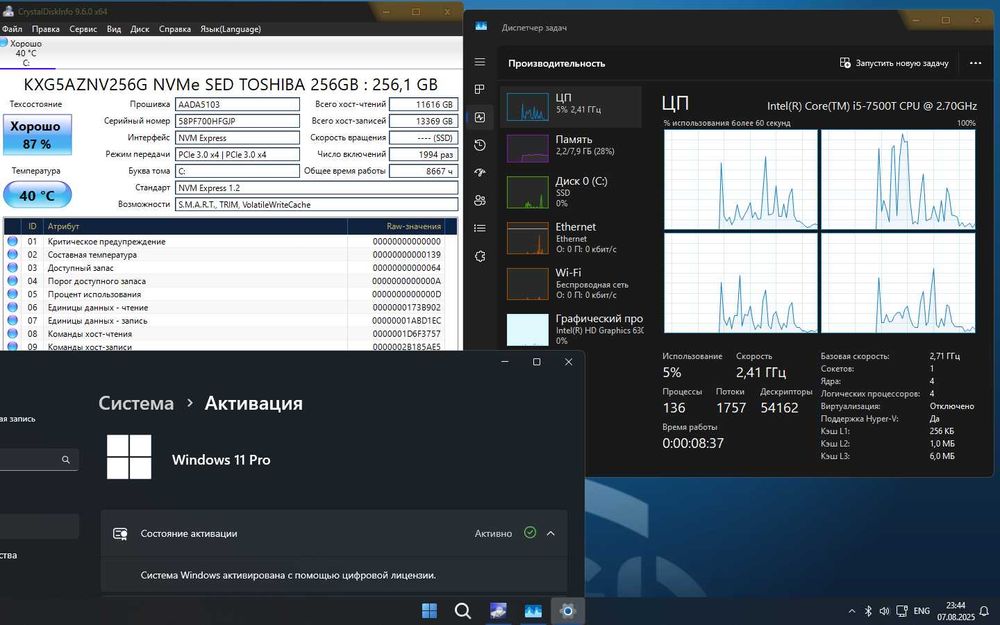Open the Windows Start menu

pyautogui.click(x=430, y=611)
